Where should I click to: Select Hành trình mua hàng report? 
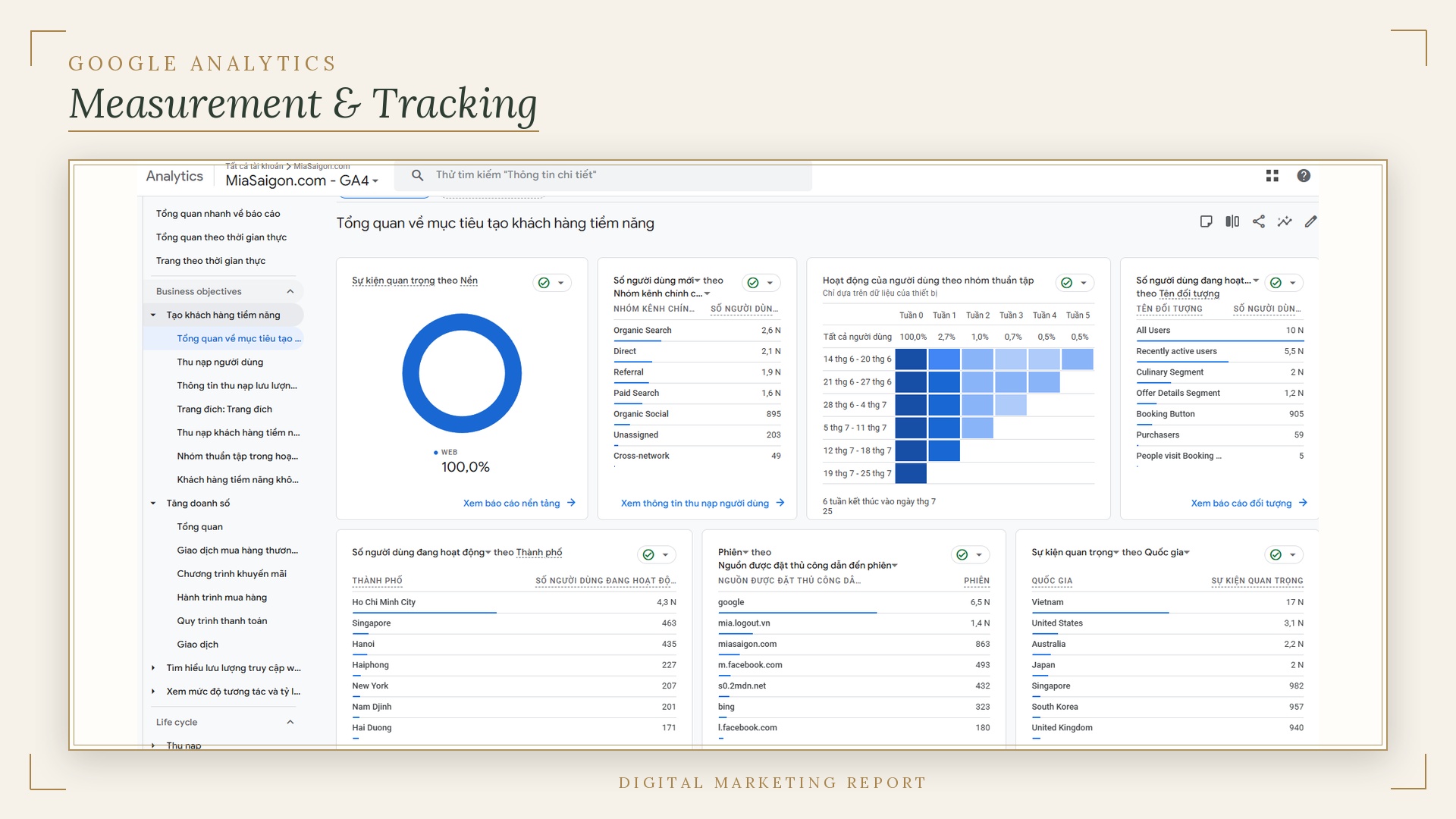tap(222, 597)
